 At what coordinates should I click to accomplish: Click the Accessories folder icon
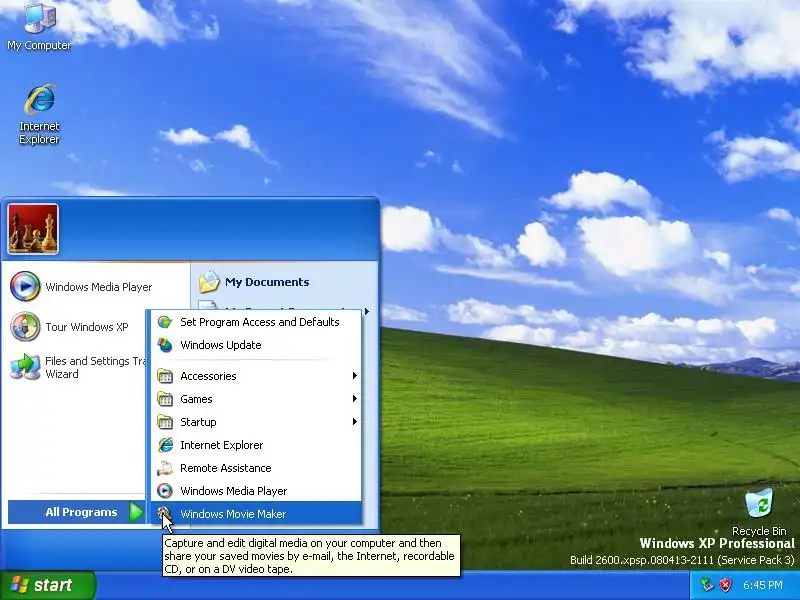[x=165, y=376]
